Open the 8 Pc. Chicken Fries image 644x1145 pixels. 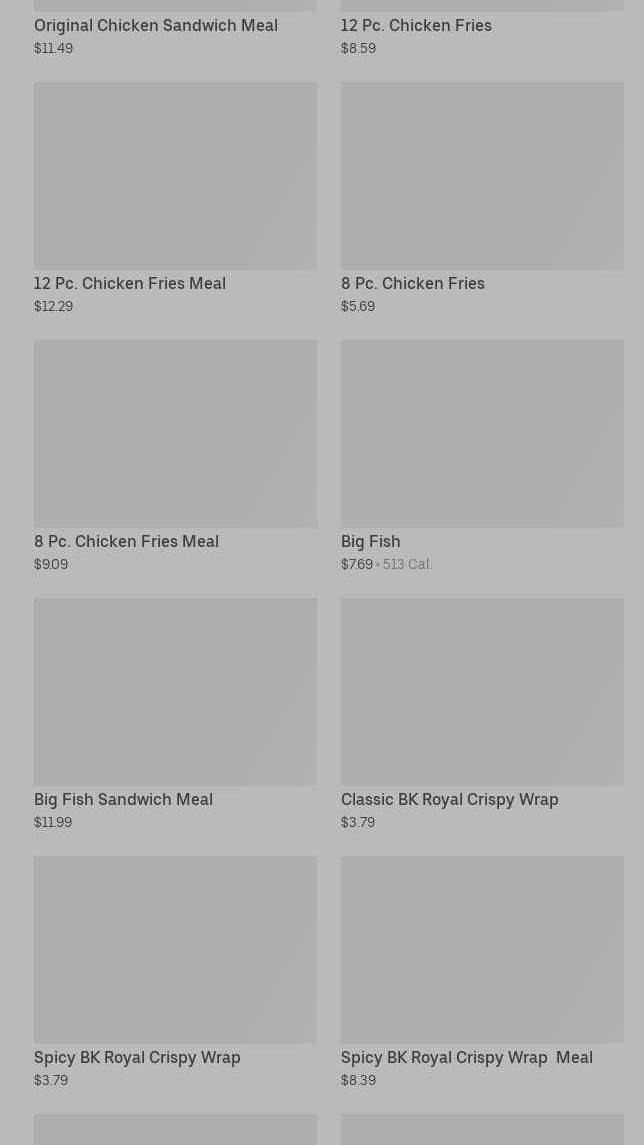pos(482,176)
